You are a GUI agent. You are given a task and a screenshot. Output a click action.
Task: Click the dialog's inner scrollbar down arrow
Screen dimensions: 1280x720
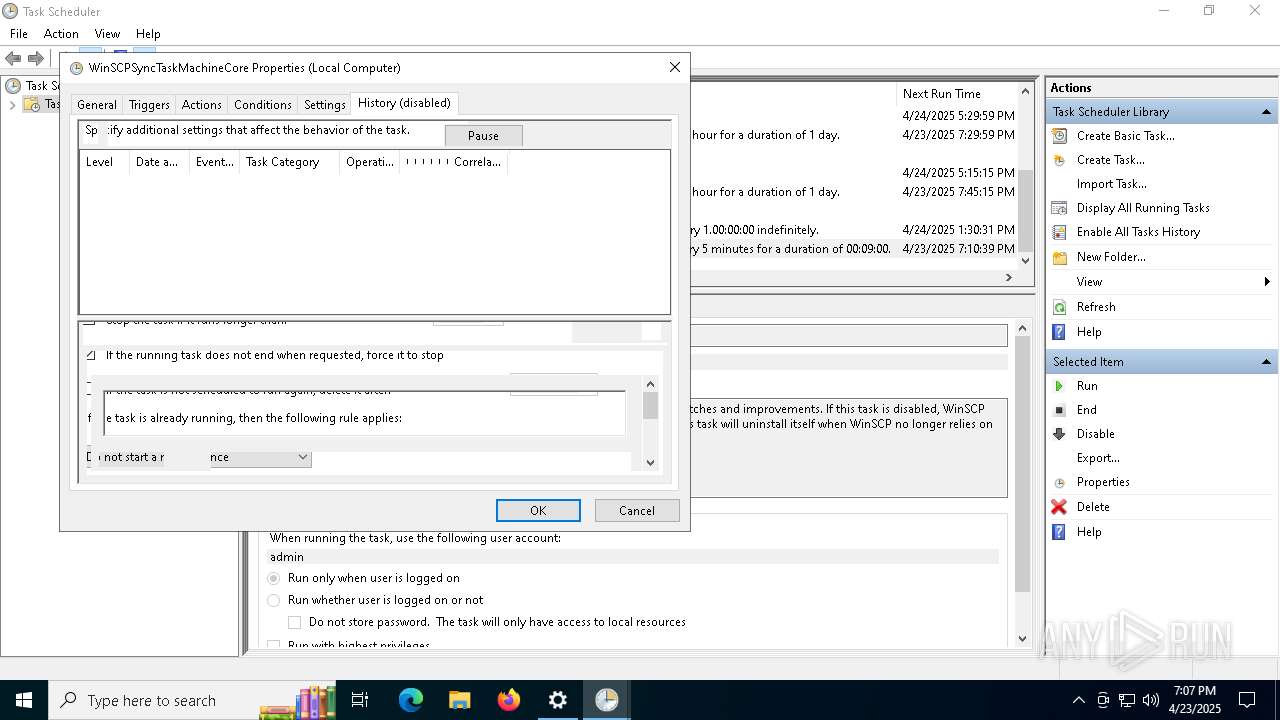tap(650, 462)
